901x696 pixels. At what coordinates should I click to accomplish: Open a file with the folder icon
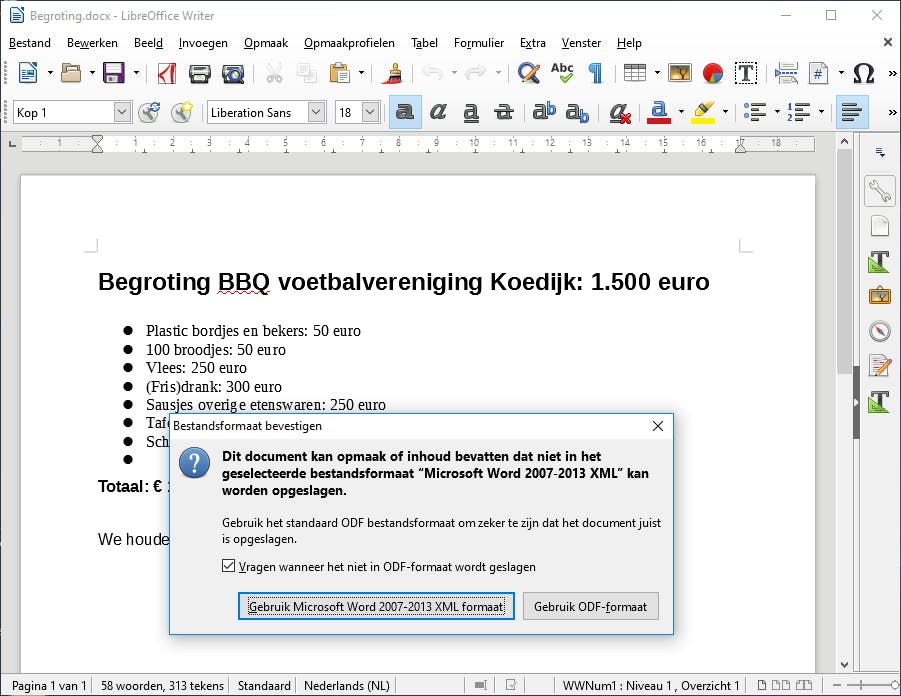point(71,73)
